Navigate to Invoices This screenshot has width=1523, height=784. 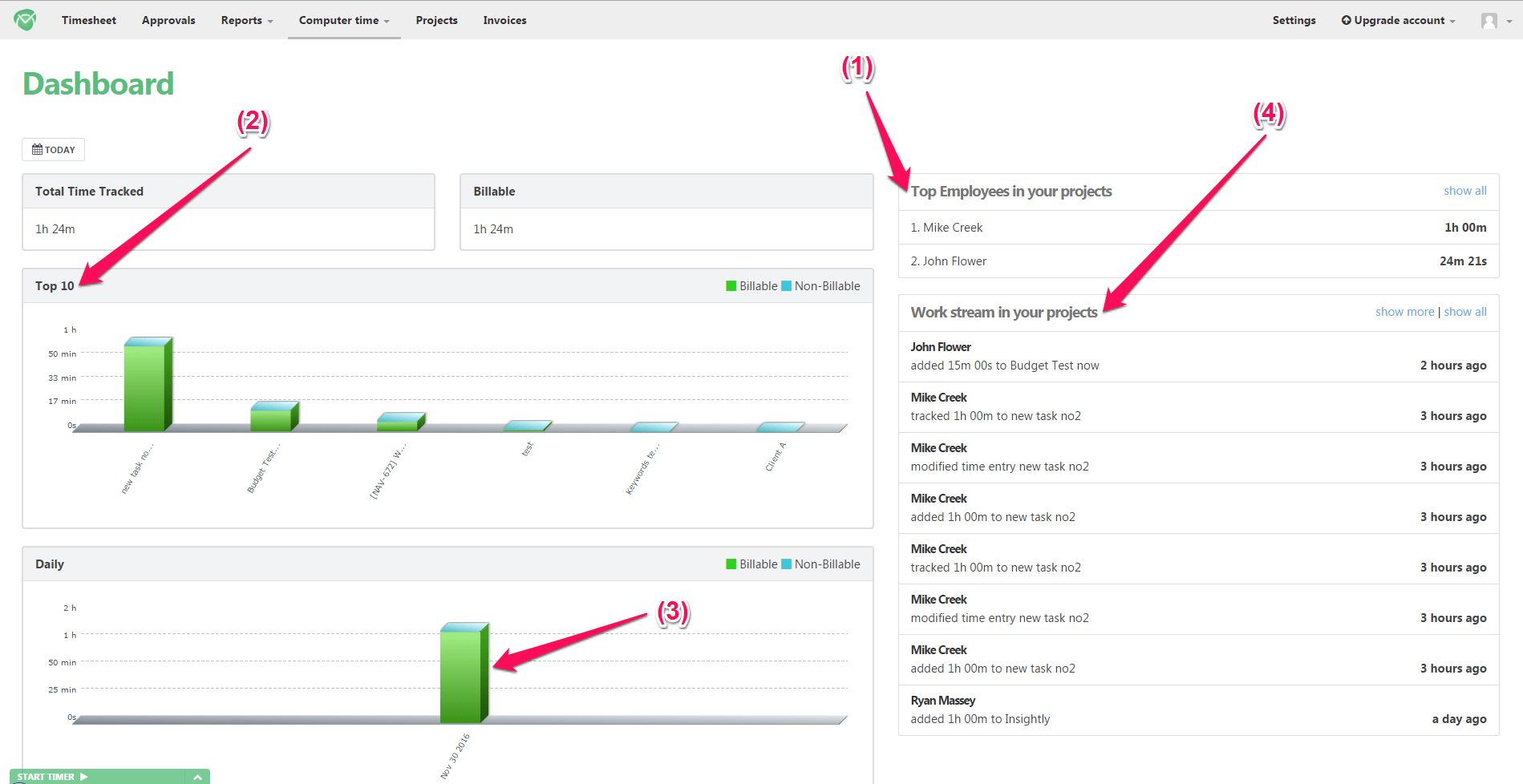click(504, 21)
